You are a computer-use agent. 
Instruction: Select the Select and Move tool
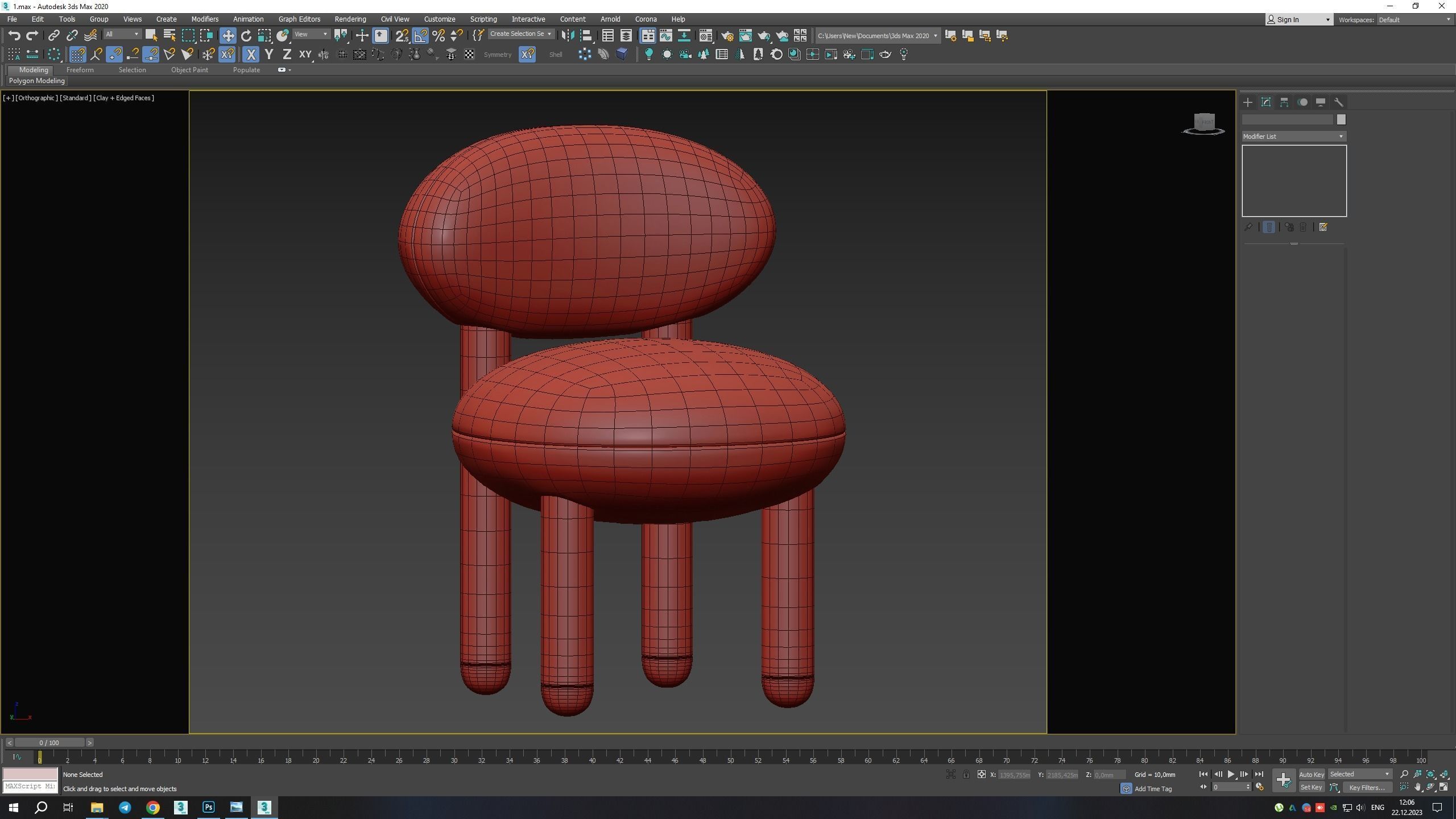tap(228, 36)
